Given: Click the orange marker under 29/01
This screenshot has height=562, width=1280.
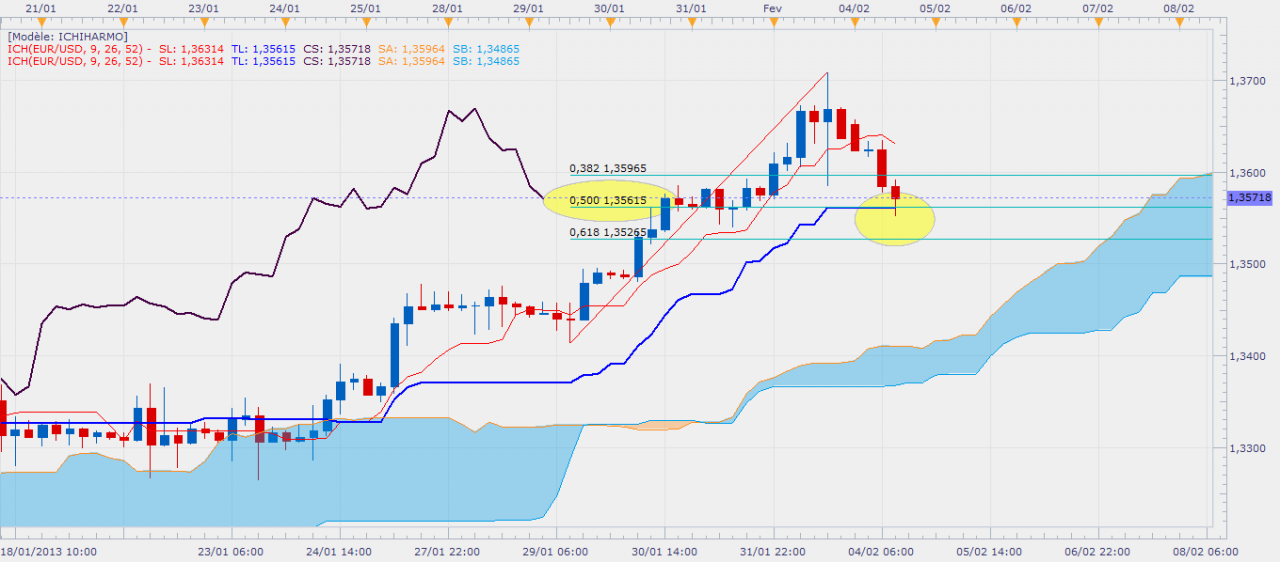Looking at the screenshot, I should [x=528, y=20].
